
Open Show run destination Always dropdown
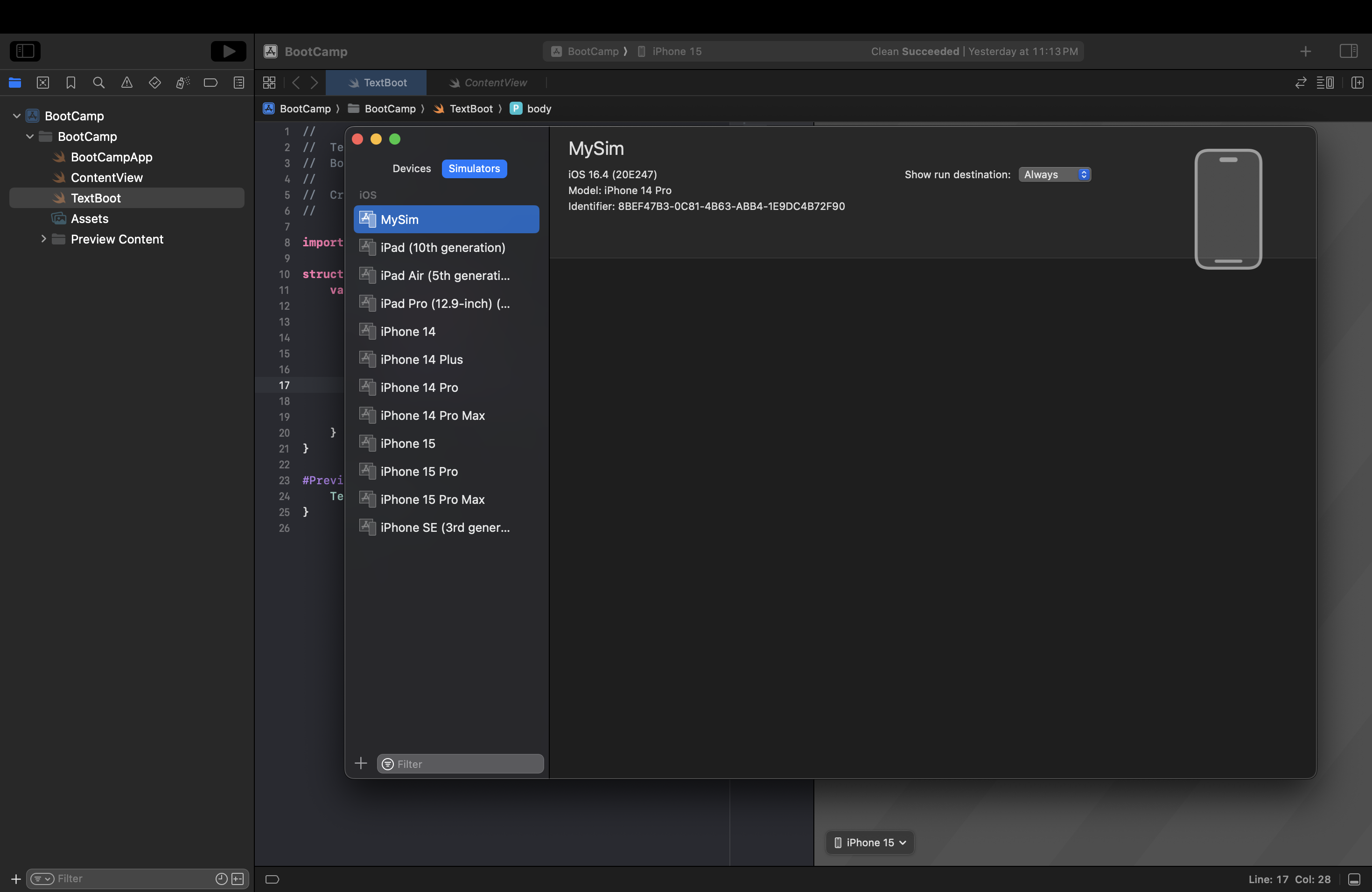[1054, 174]
